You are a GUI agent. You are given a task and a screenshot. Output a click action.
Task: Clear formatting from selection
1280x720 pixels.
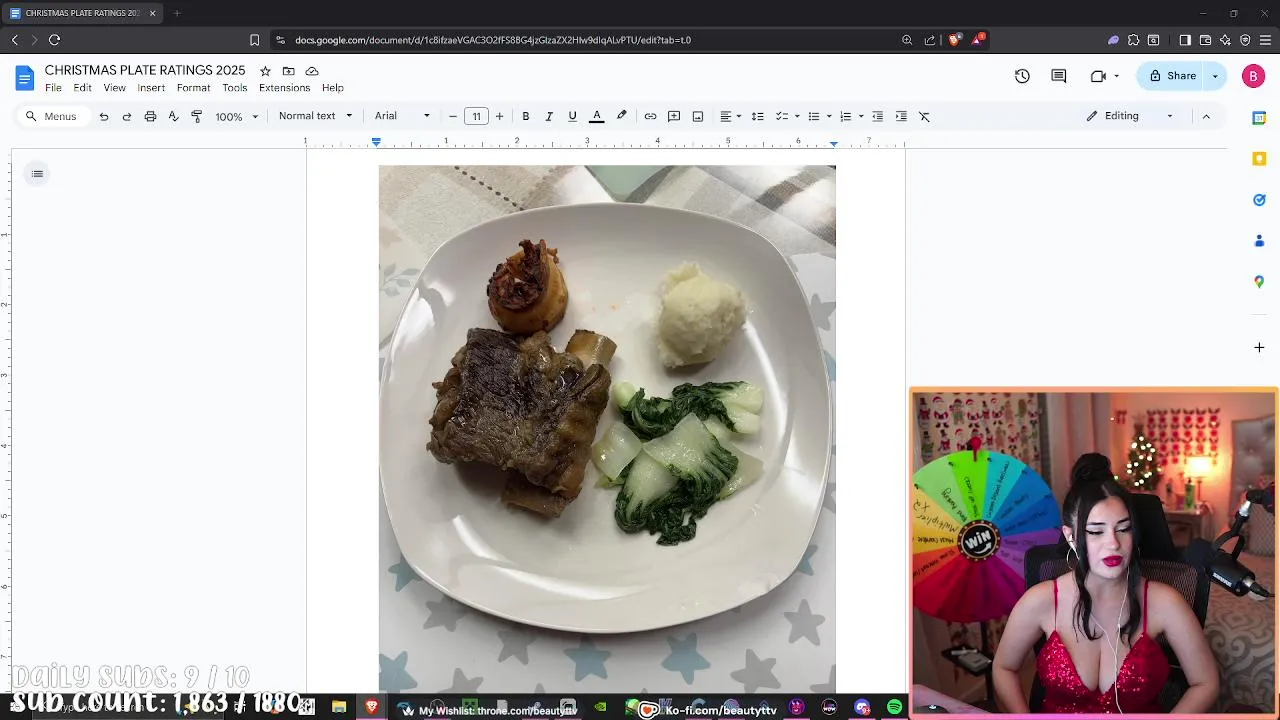[924, 116]
